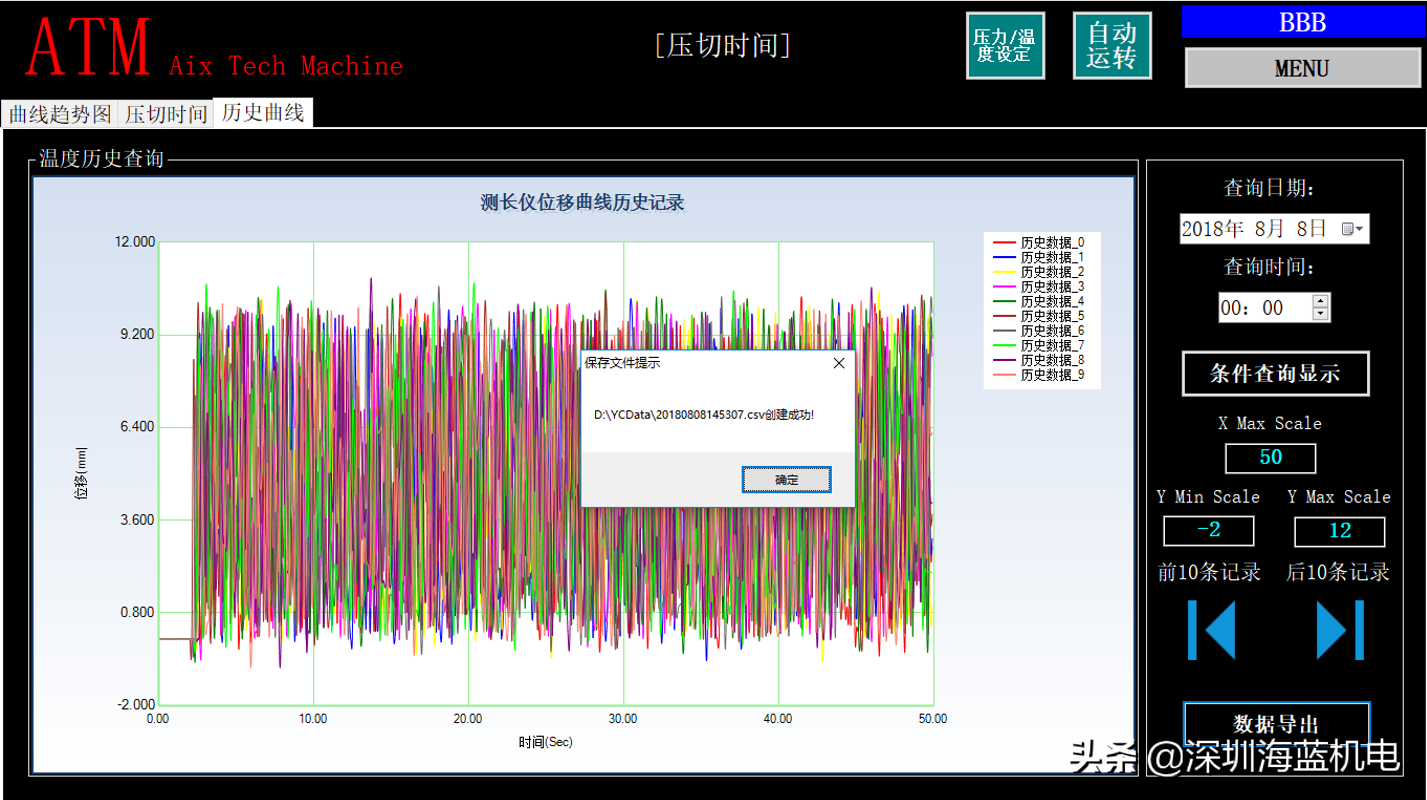Viewport: 1427px width, 800px height.
Task: Click legend entry 历史数据_1
Action: pos(1038,257)
